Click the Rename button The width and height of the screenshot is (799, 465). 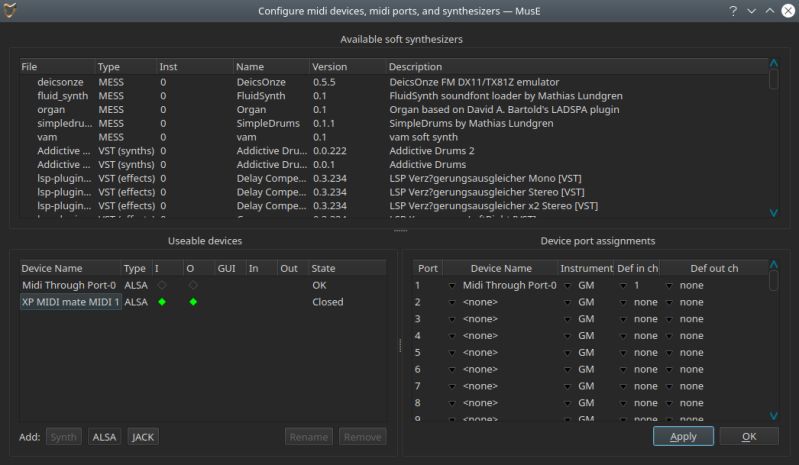pyautogui.click(x=309, y=437)
